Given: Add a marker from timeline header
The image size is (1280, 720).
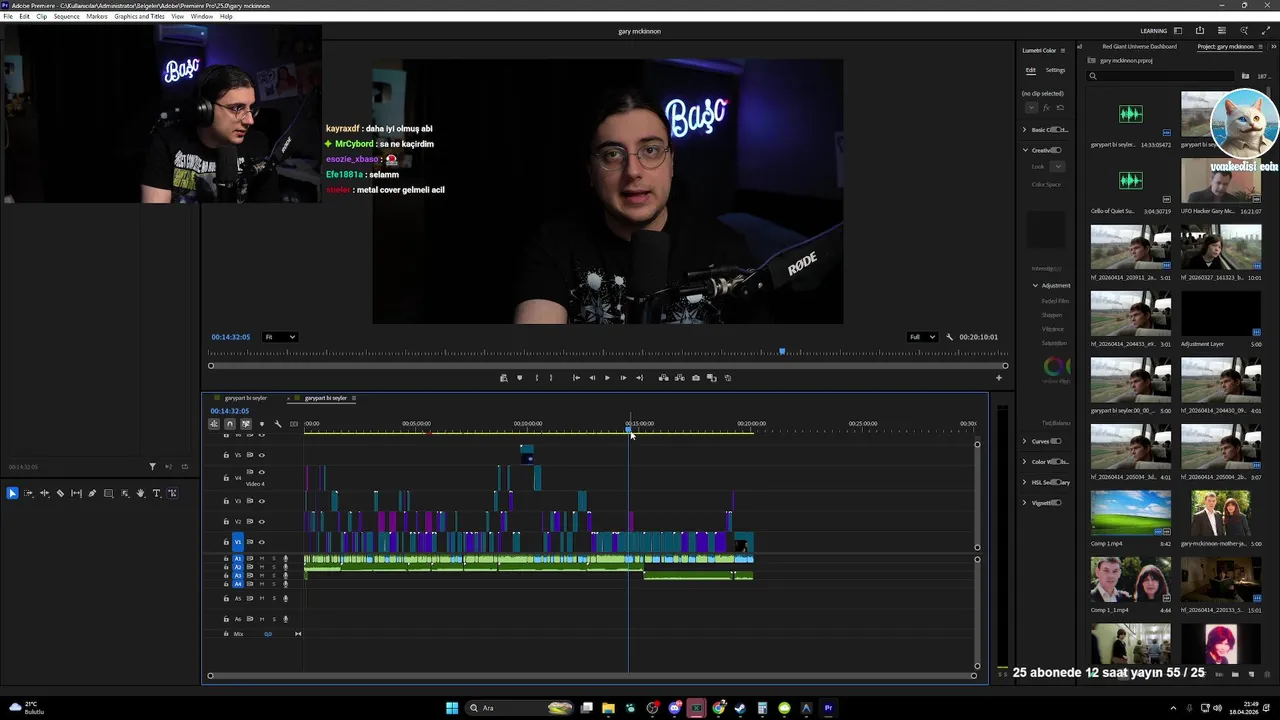Looking at the screenshot, I should (x=262, y=424).
